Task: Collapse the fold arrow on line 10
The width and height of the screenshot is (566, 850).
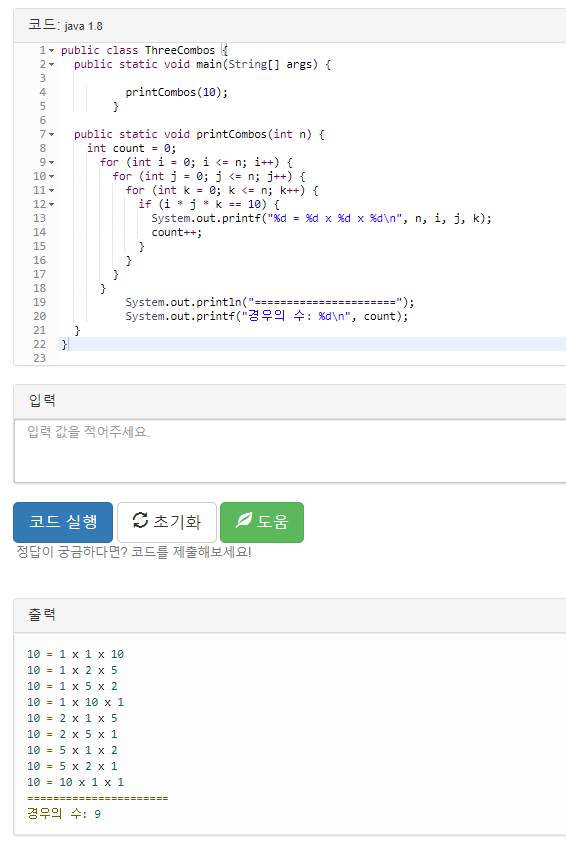Action: 52,176
